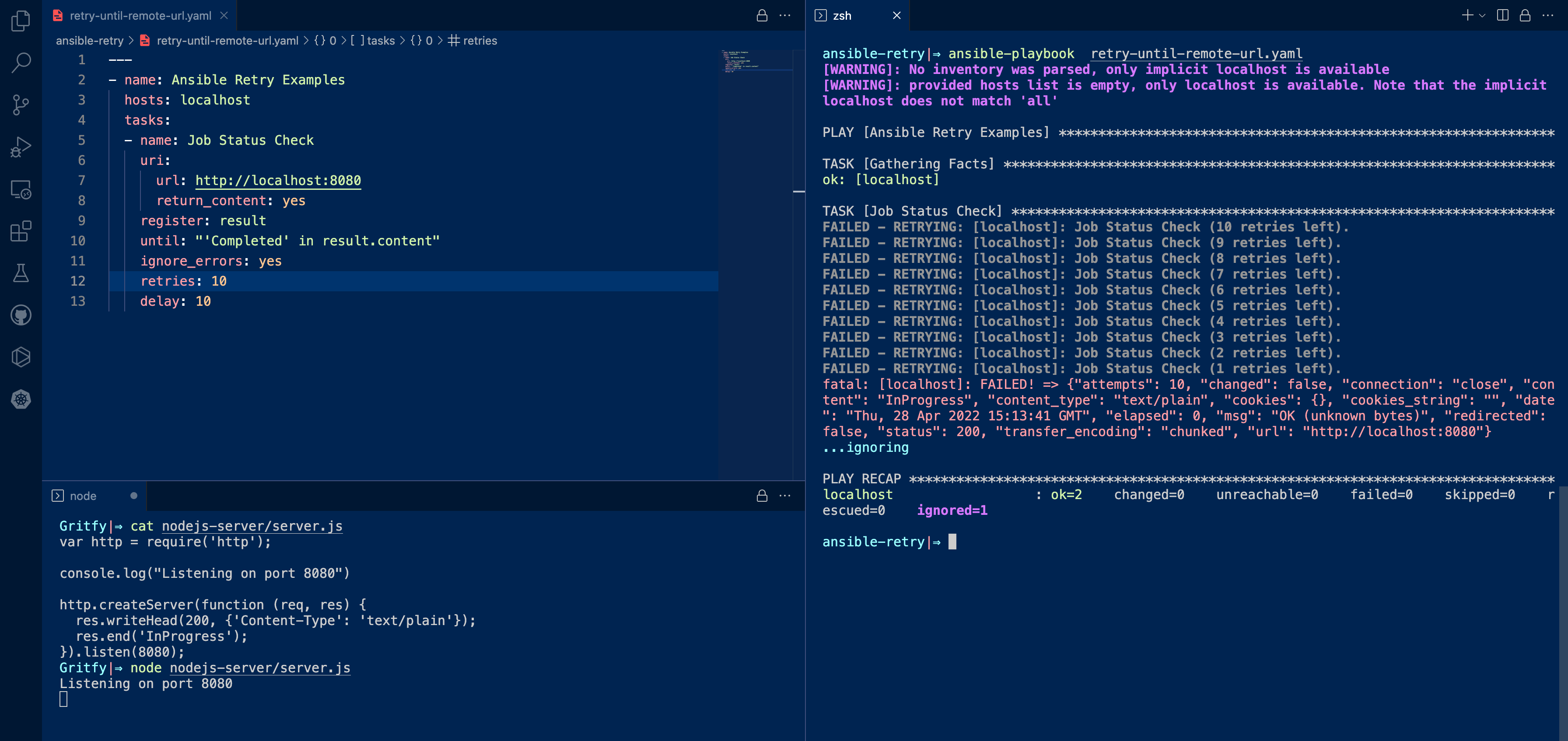Jump to position in the minimap
This screenshot has height=741, width=1568.
pyautogui.click(x=756, y=61)
